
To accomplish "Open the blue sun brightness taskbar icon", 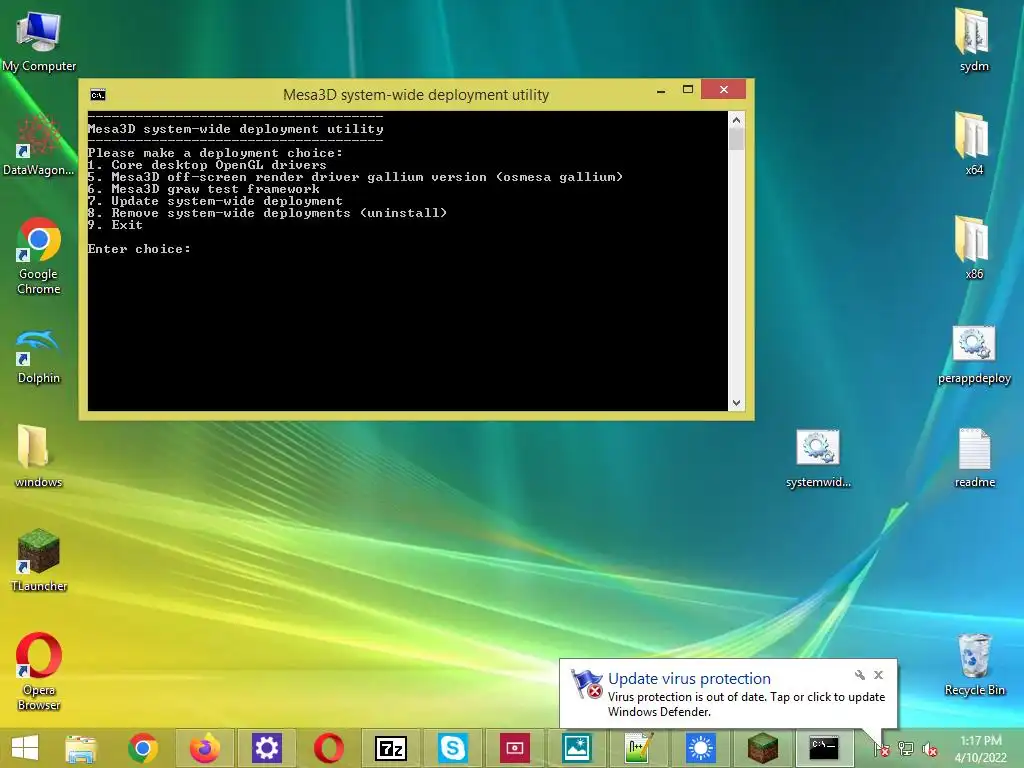I will 701,748.
